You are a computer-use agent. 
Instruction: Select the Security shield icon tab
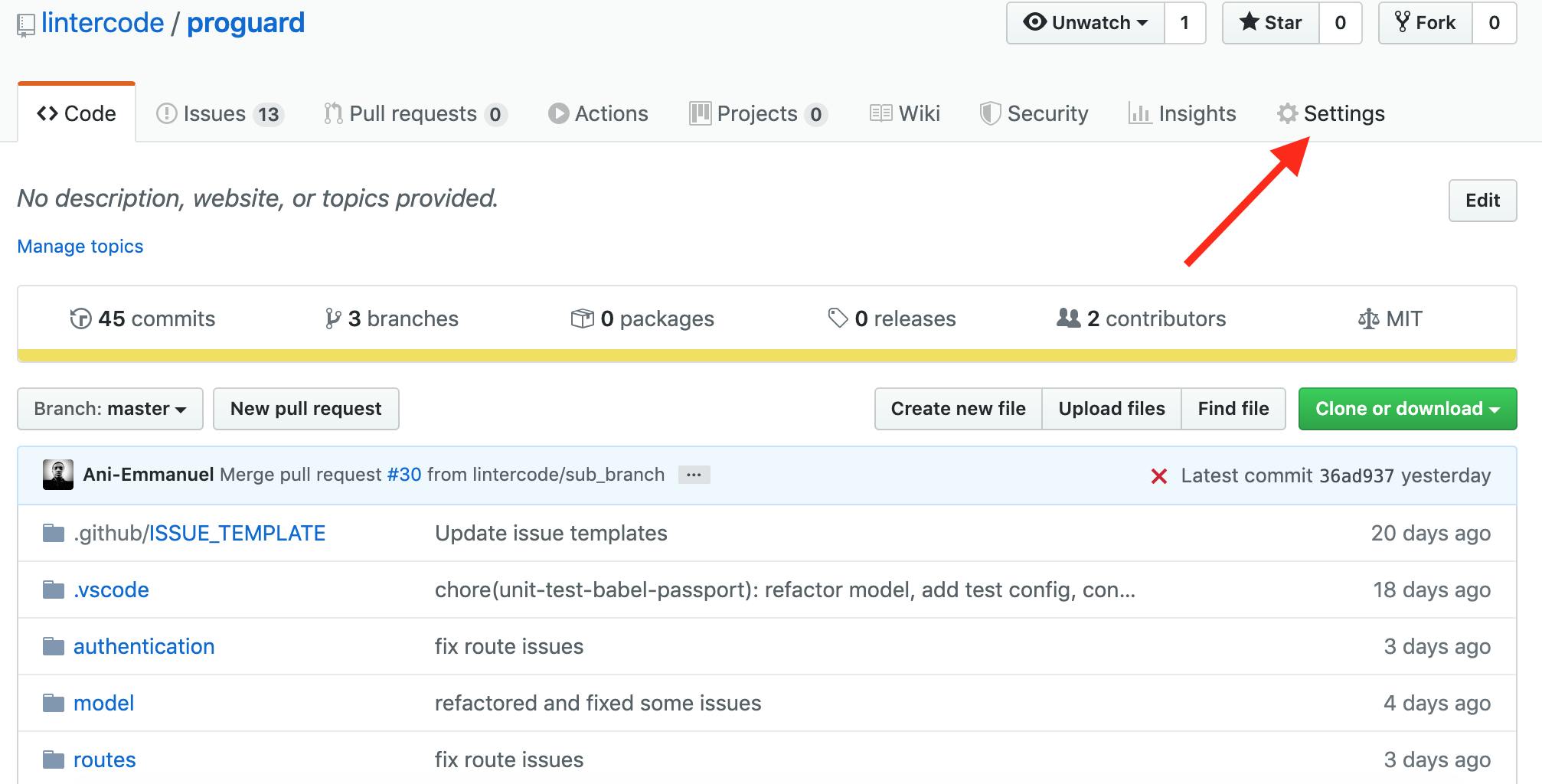tap(990, 113)
